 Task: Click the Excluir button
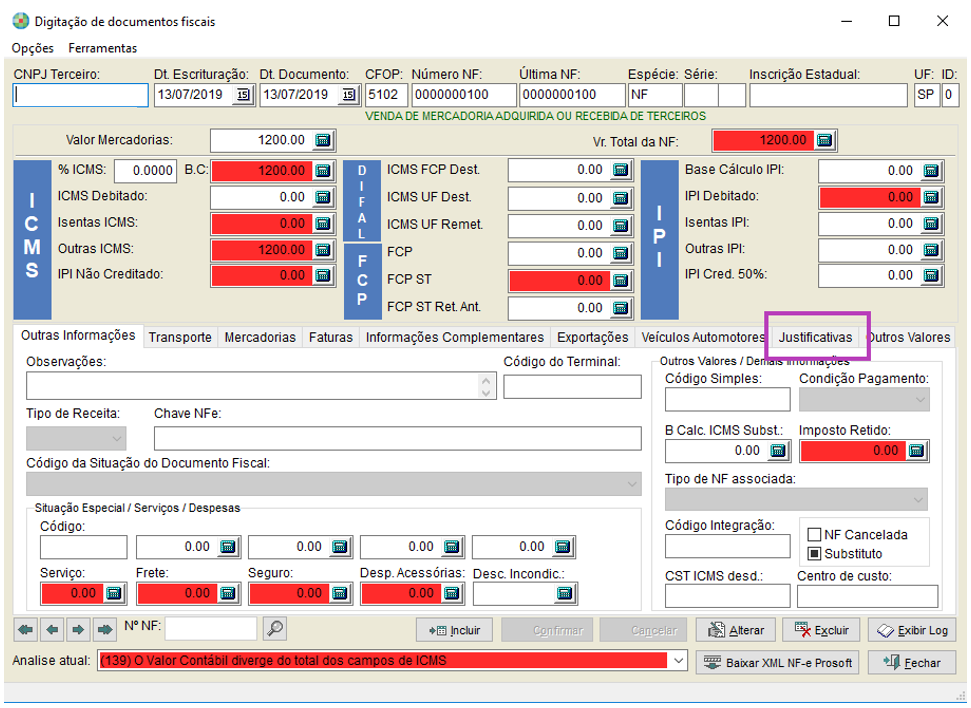(x=822, y=631)
